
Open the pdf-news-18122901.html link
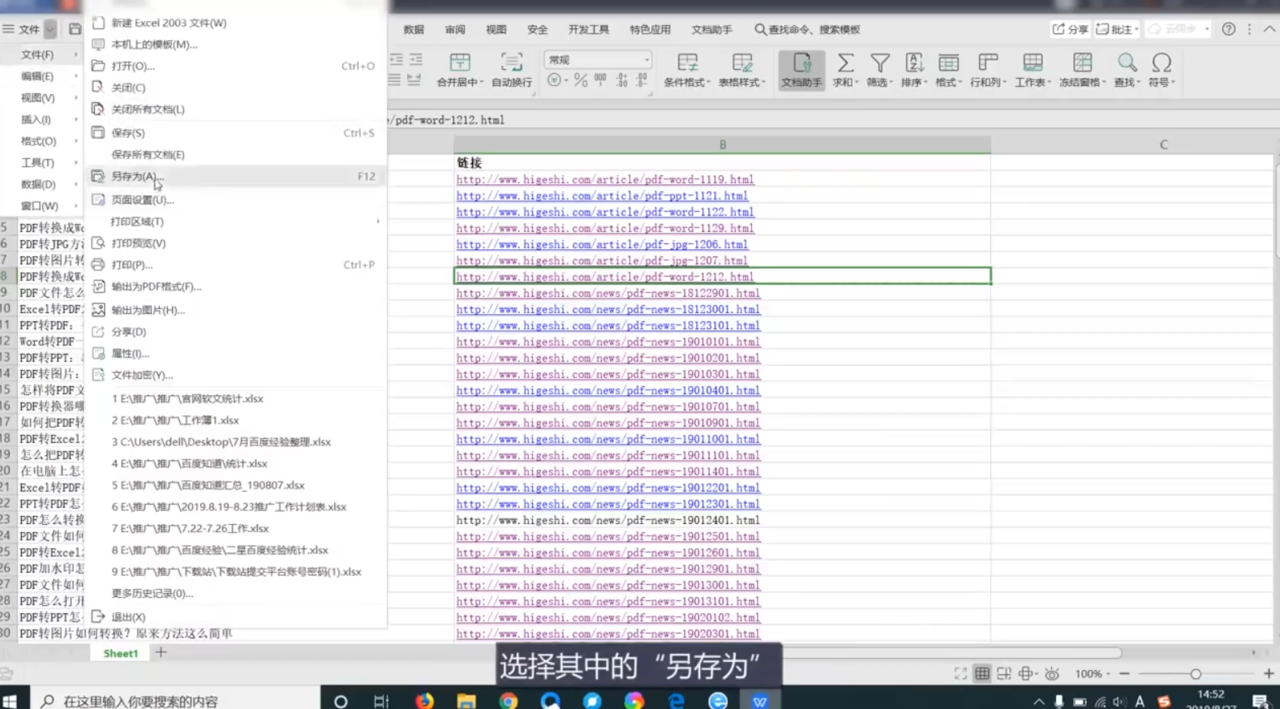click(608, 293)
